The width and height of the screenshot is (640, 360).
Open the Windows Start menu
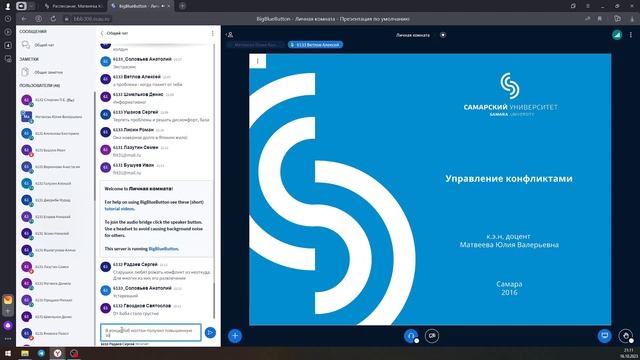tap(8, 353)
